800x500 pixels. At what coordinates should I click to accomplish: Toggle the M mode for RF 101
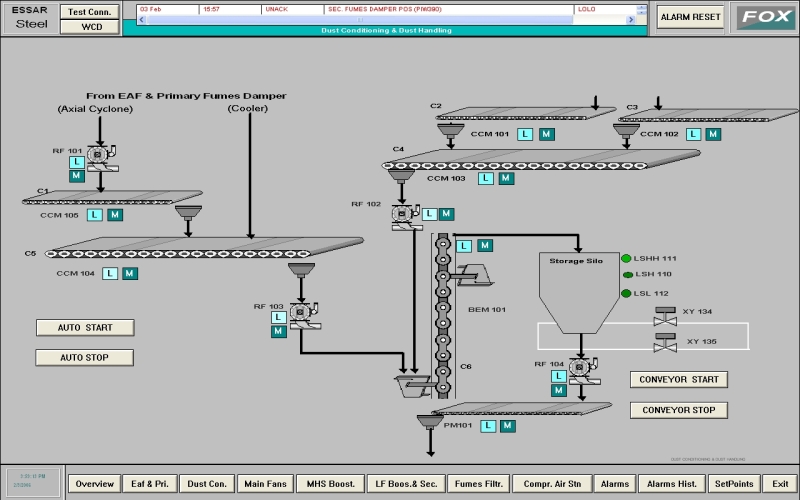tap(77, 176)
